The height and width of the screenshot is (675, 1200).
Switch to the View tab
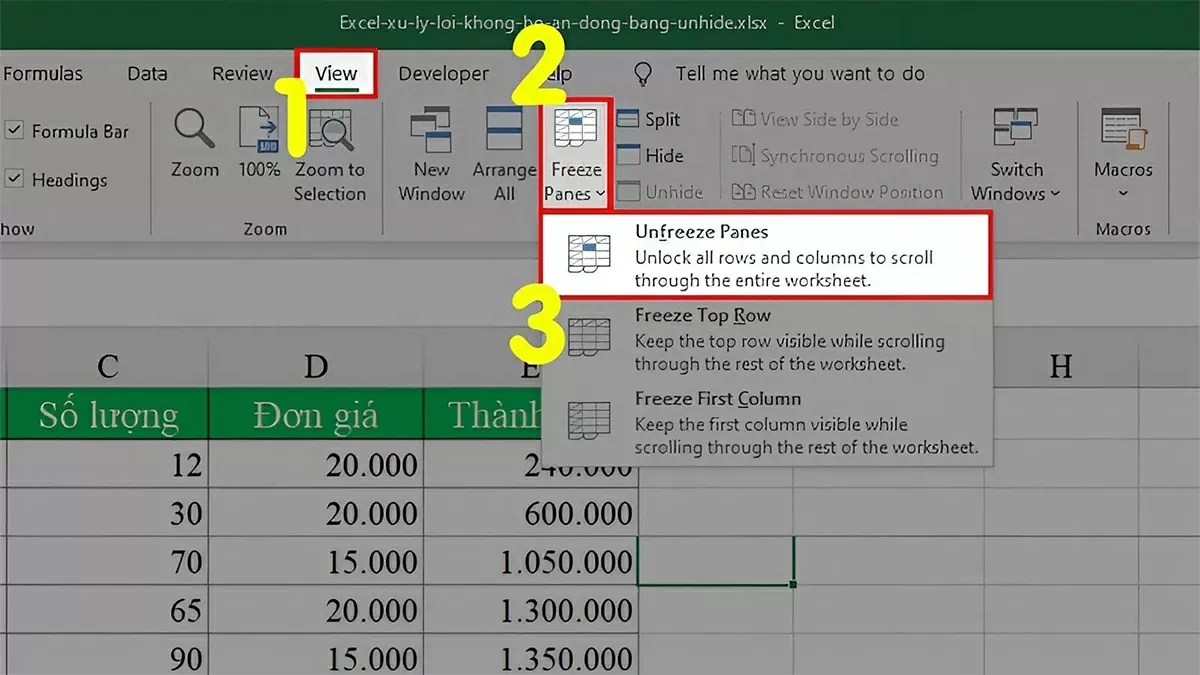337,73
